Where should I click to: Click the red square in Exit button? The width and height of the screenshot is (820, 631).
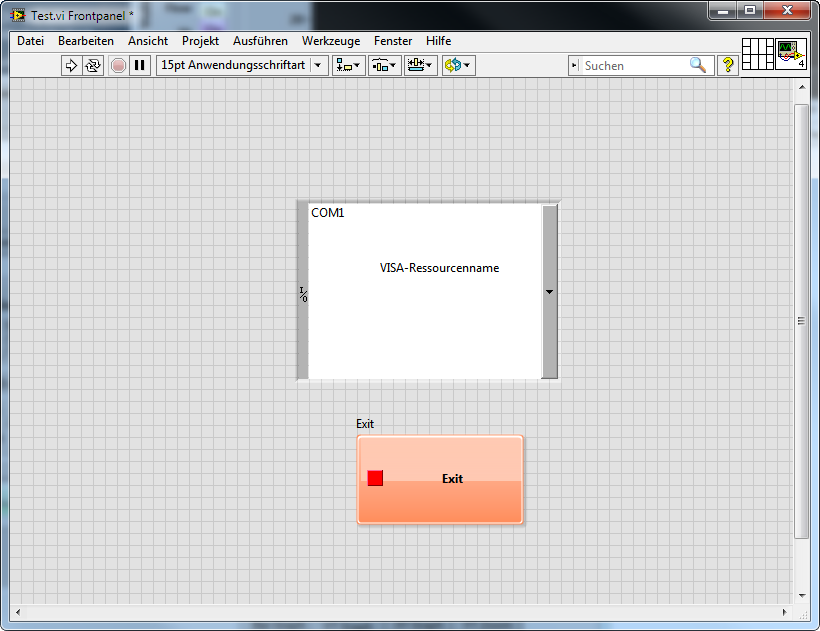point(375,478)
